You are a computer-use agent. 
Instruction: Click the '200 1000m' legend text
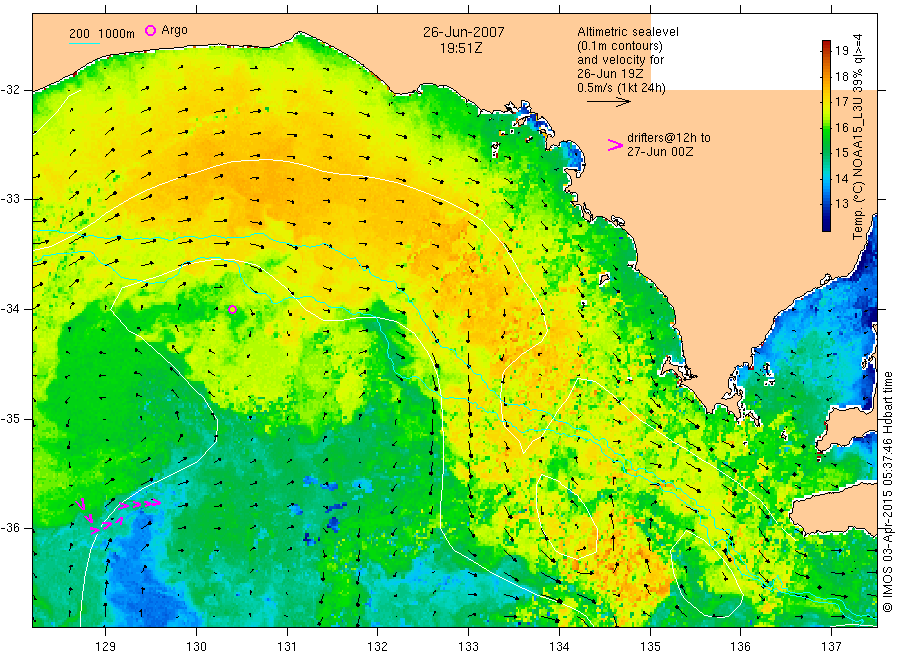[x=102, y=34]
